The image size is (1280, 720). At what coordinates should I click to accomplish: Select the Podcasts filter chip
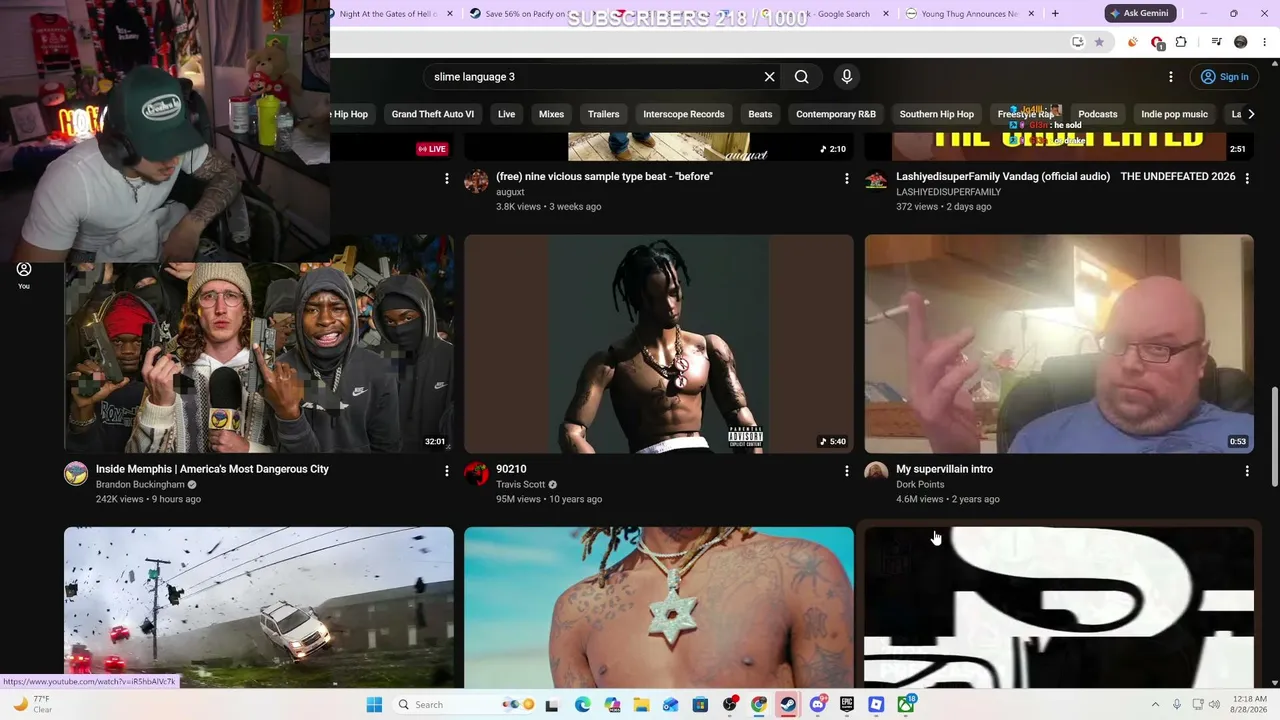(1098, 114)
